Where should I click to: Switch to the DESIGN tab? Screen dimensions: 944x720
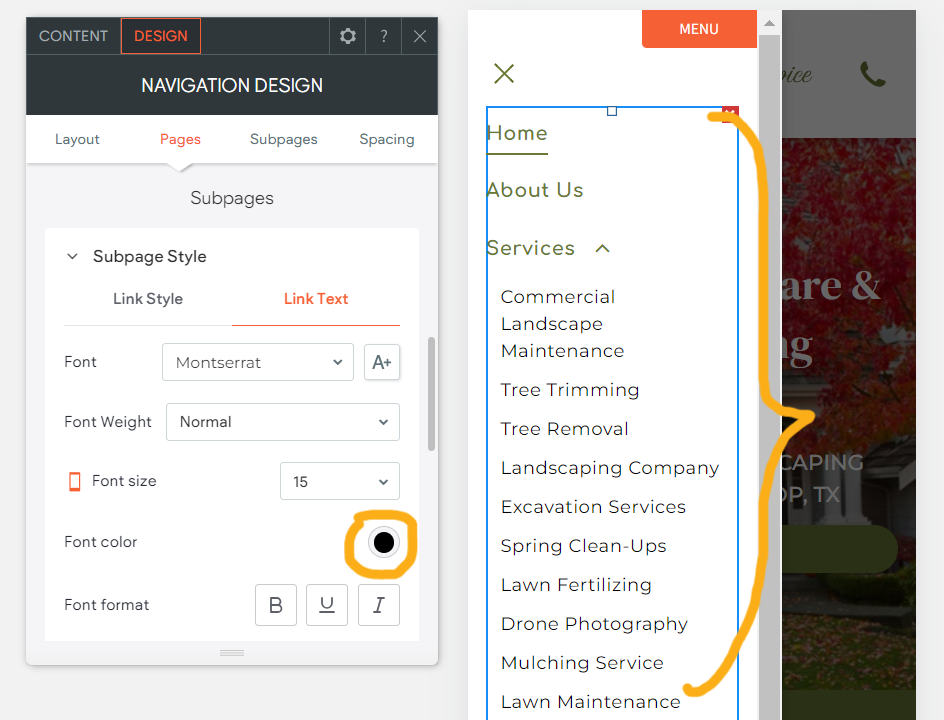[x=161, y=36]
